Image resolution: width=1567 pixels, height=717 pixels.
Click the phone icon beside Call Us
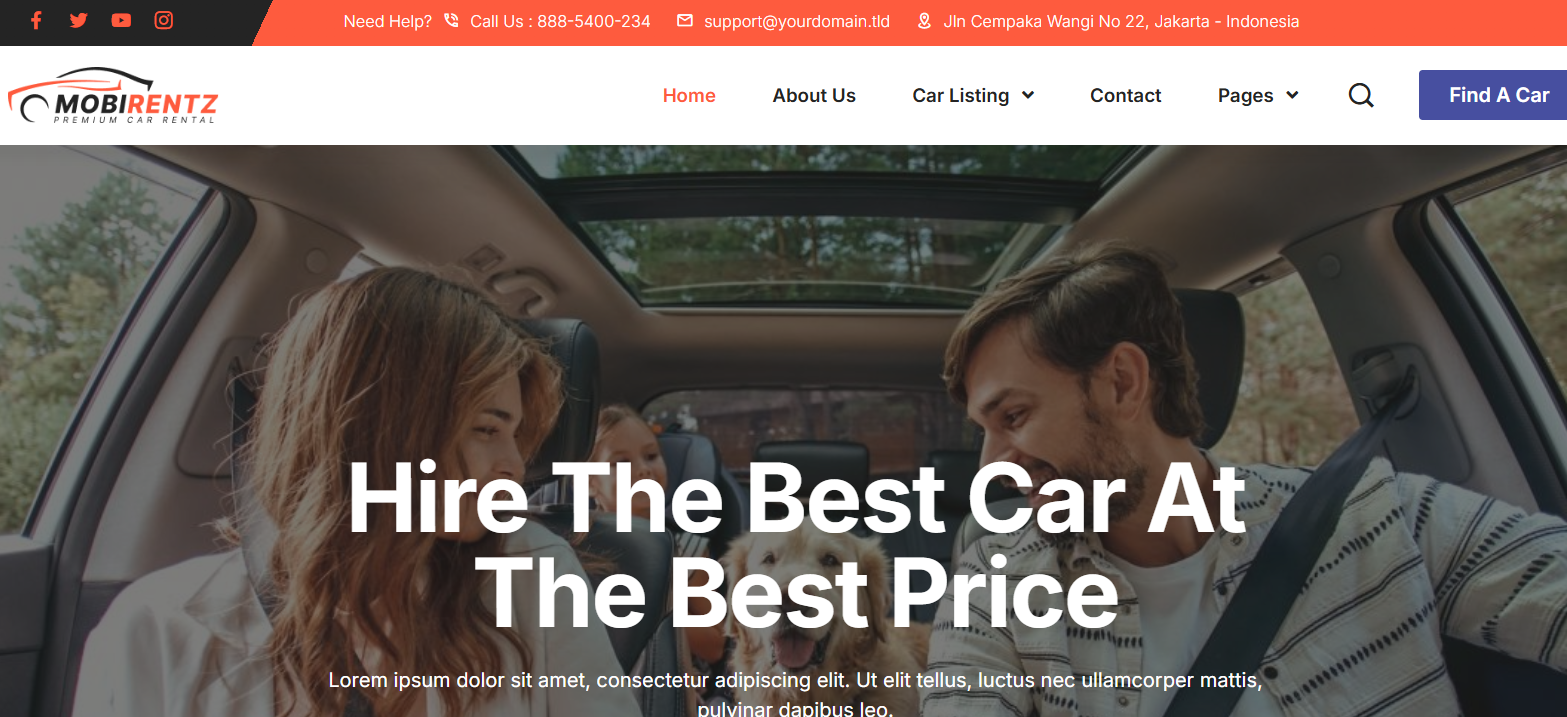point(451,21)
